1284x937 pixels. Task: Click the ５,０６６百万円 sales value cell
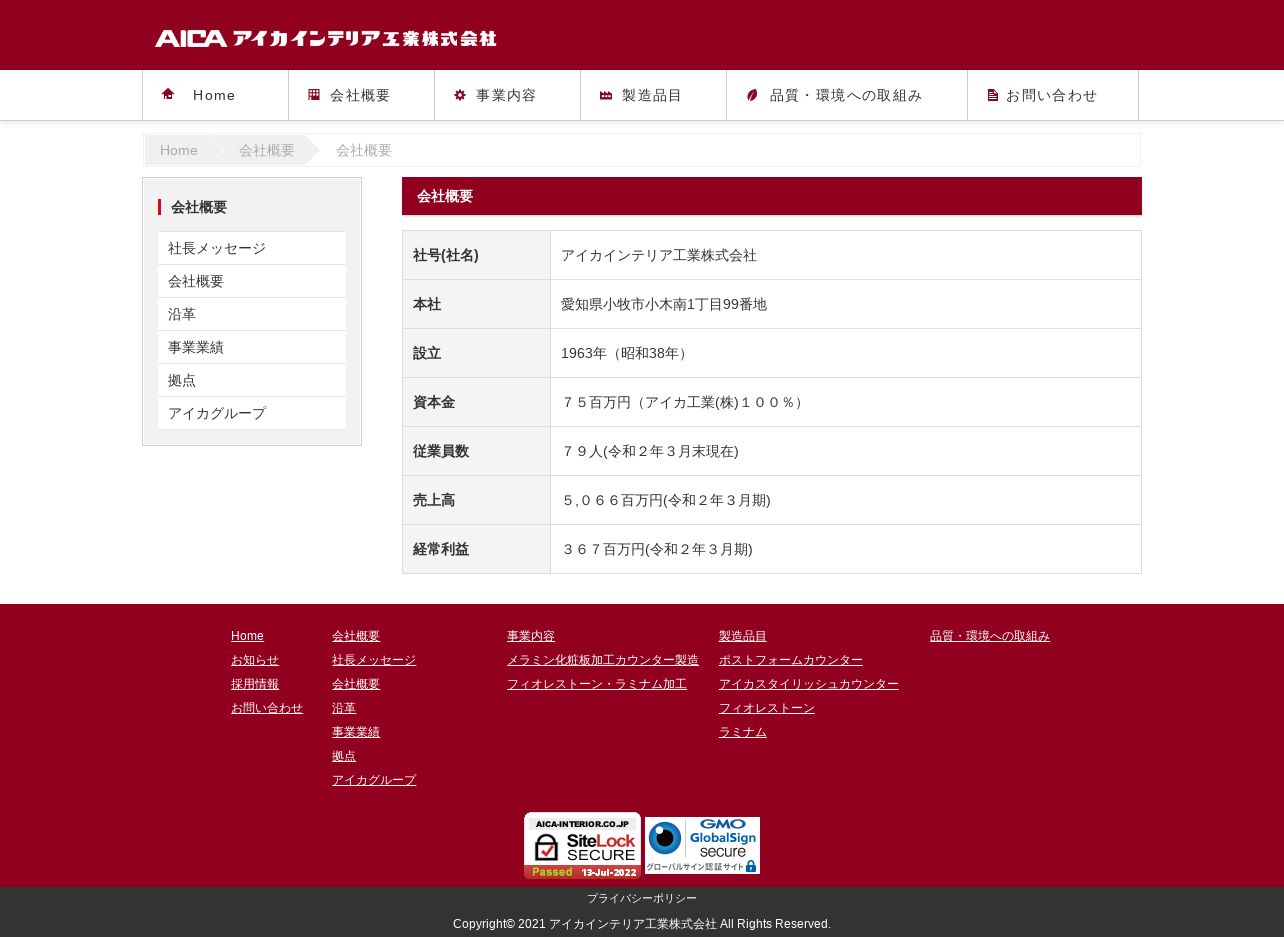(846, 500)
